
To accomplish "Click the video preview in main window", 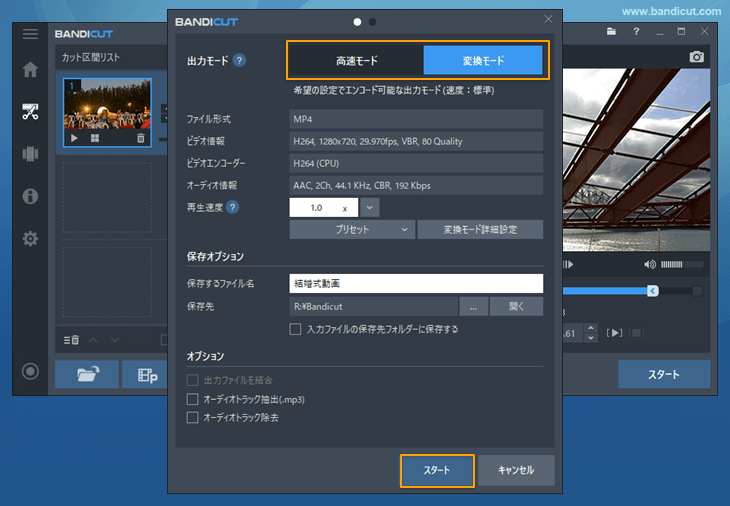I will 636,160.
